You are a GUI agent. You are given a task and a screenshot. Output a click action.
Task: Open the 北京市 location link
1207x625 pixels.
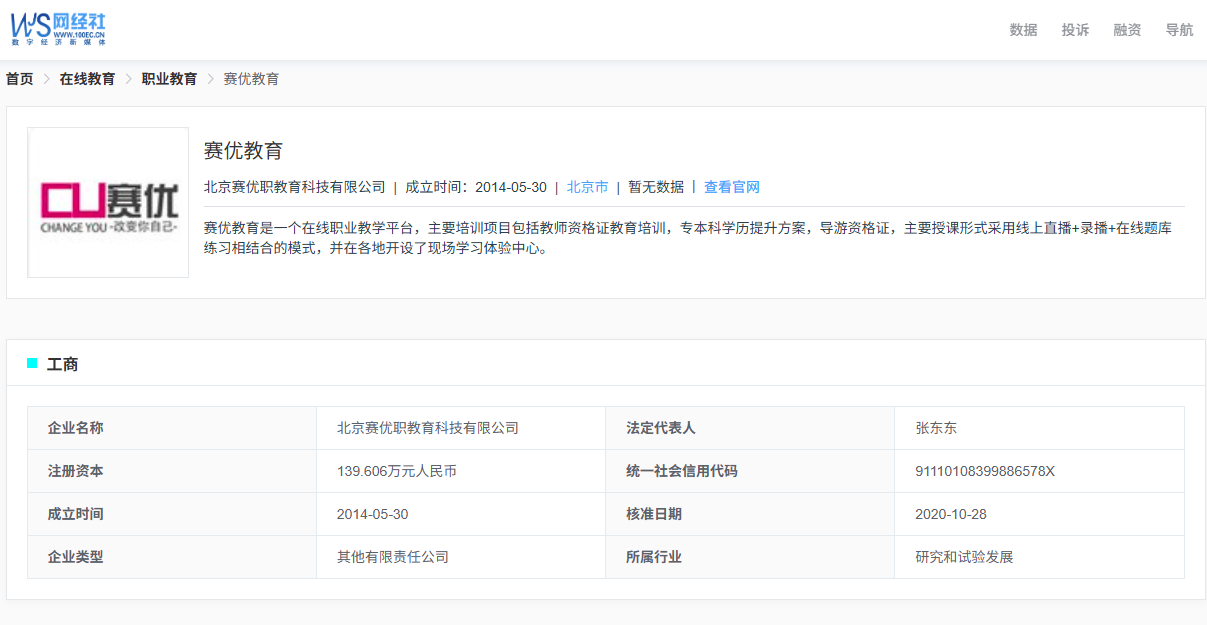click(587, 187)
